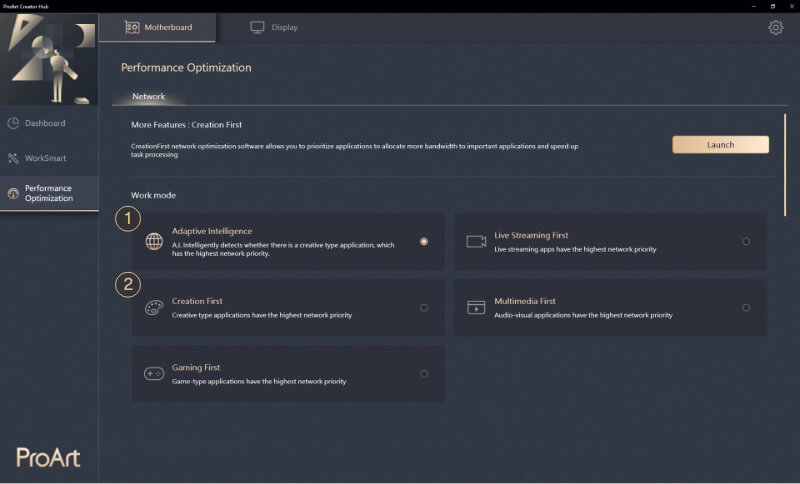The height and width of the screenshot is (484, 800).
Task: Click the Gaming First gamepad icon
Action: (154, 373)
